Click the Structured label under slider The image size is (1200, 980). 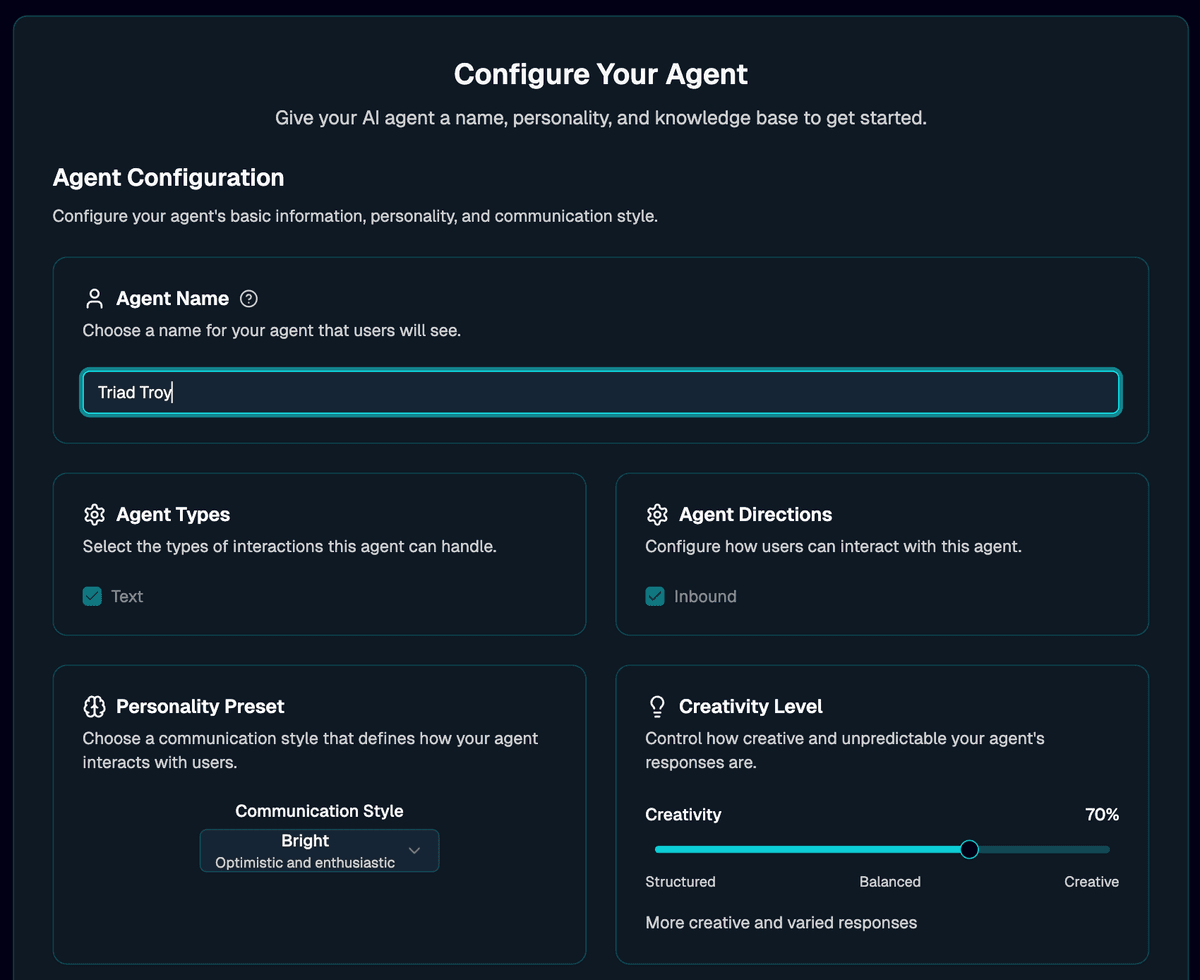(680, 882)
